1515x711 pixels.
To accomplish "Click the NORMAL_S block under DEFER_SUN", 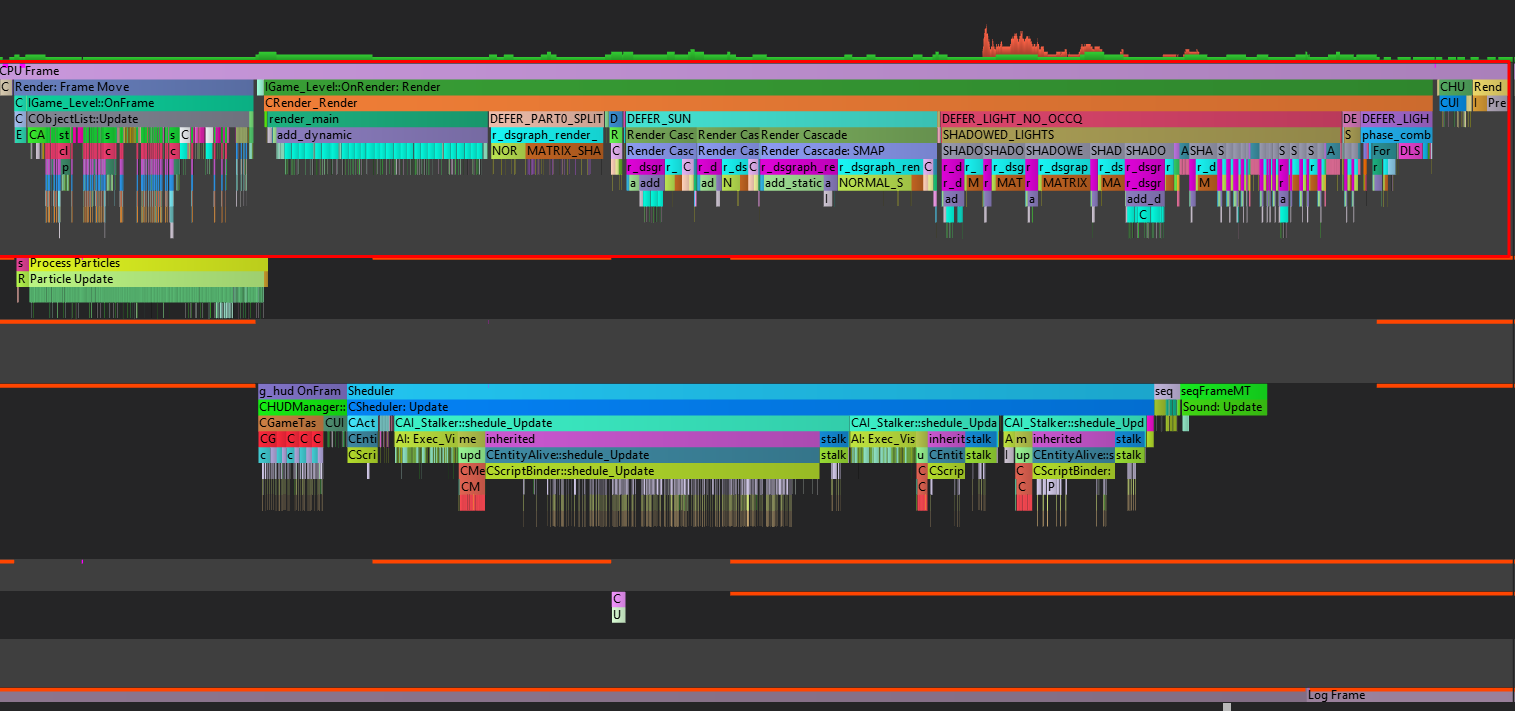I will (x=879, y=183).
